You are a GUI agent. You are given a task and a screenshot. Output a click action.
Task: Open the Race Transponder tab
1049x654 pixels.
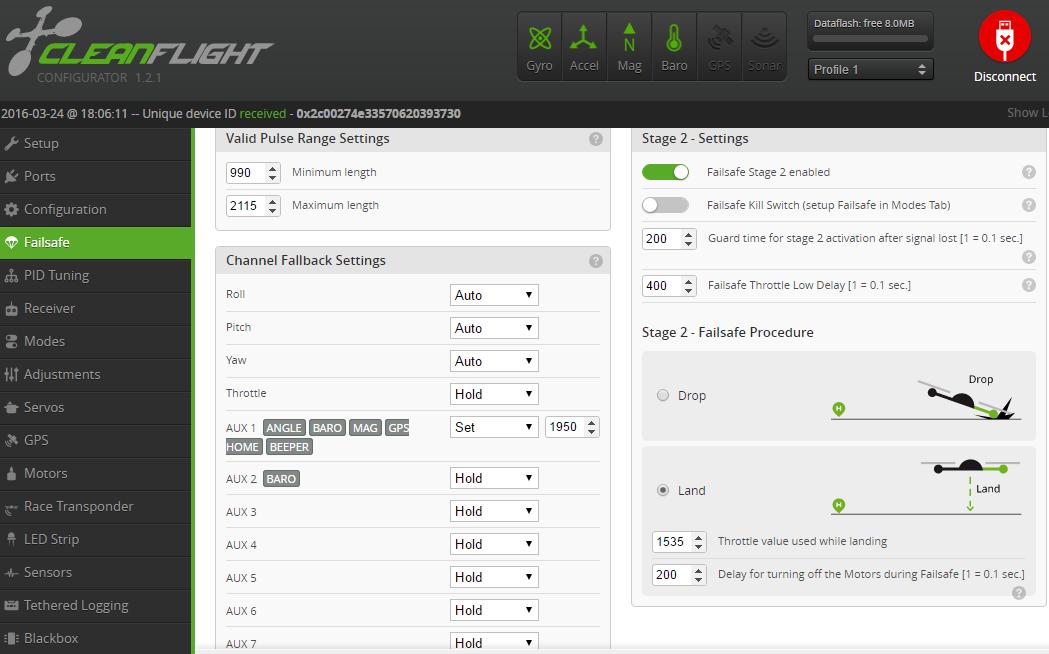[96, 506]
